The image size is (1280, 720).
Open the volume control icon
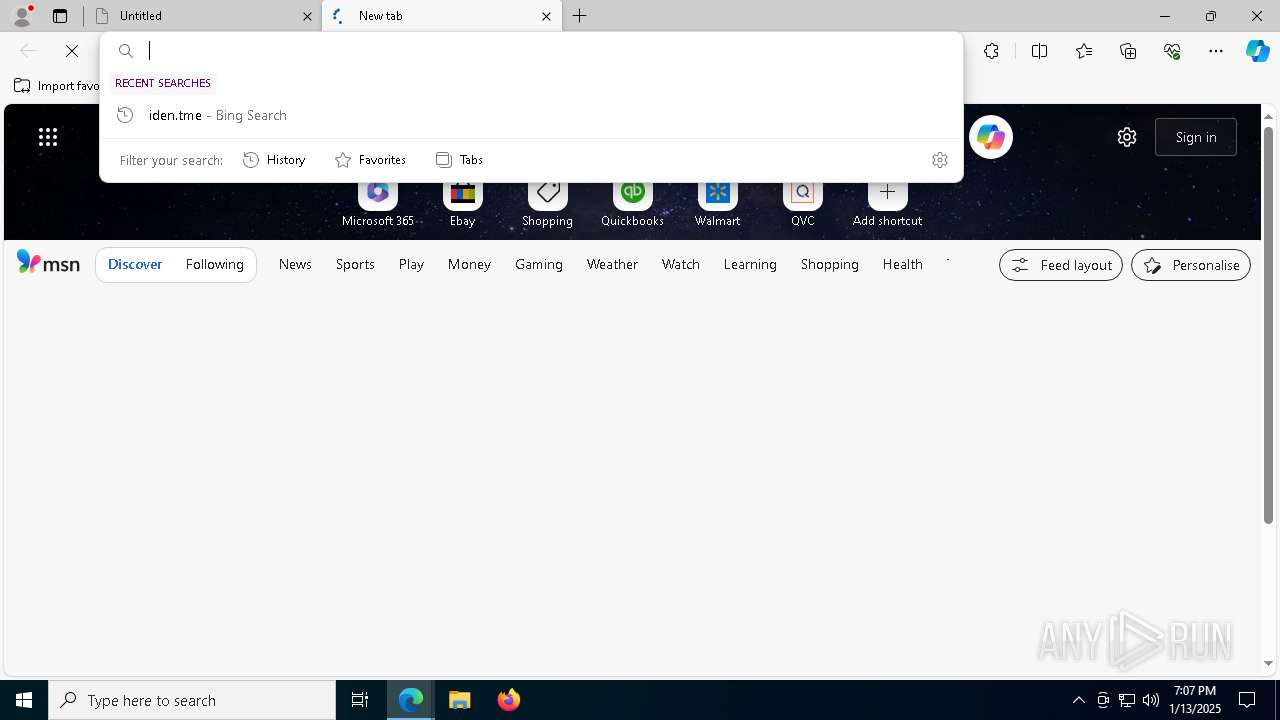pyautogui.click(x=1151, y=700)
